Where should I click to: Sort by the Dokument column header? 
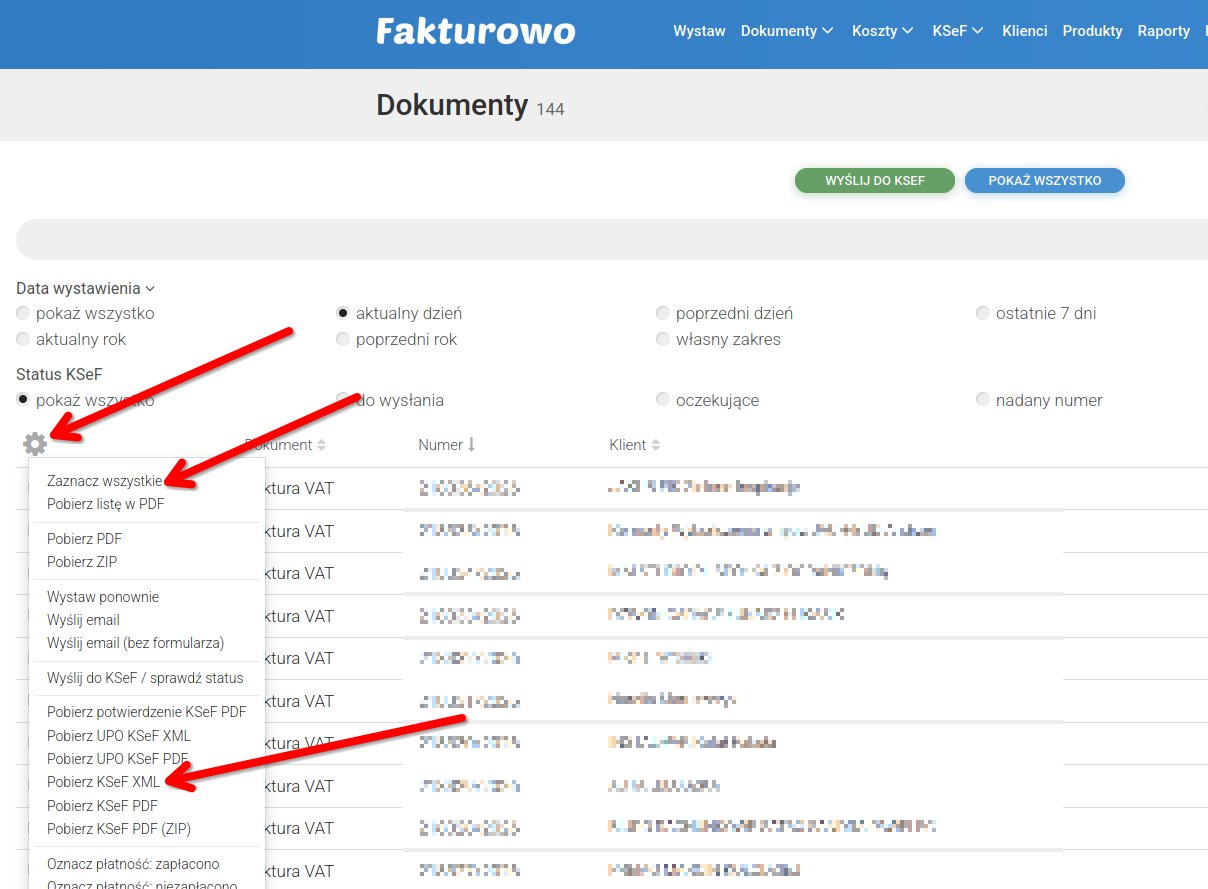point(286,444)
